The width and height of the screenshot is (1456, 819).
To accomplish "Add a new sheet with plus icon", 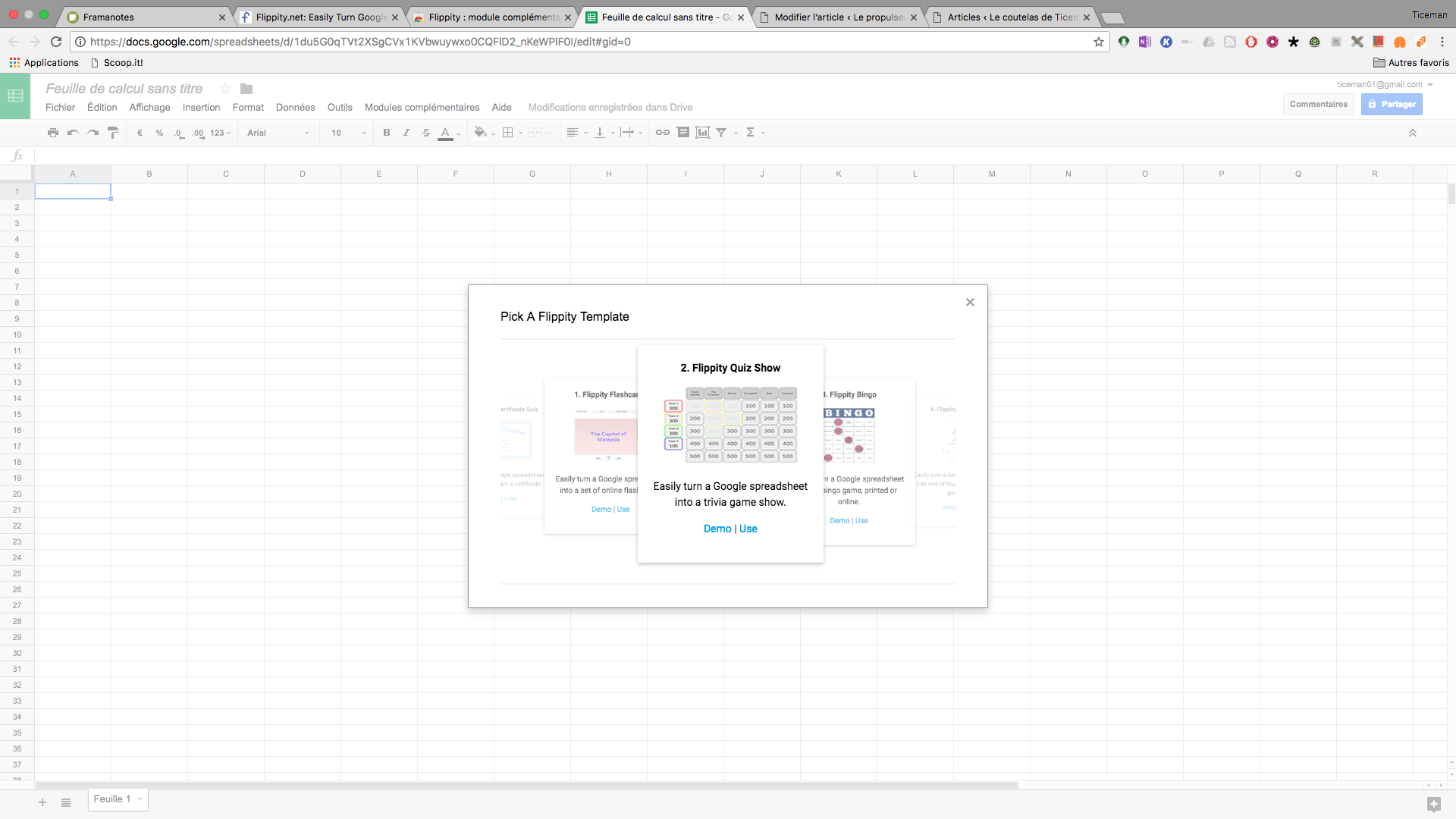I will pyautogui.click(x=42, y=802).
